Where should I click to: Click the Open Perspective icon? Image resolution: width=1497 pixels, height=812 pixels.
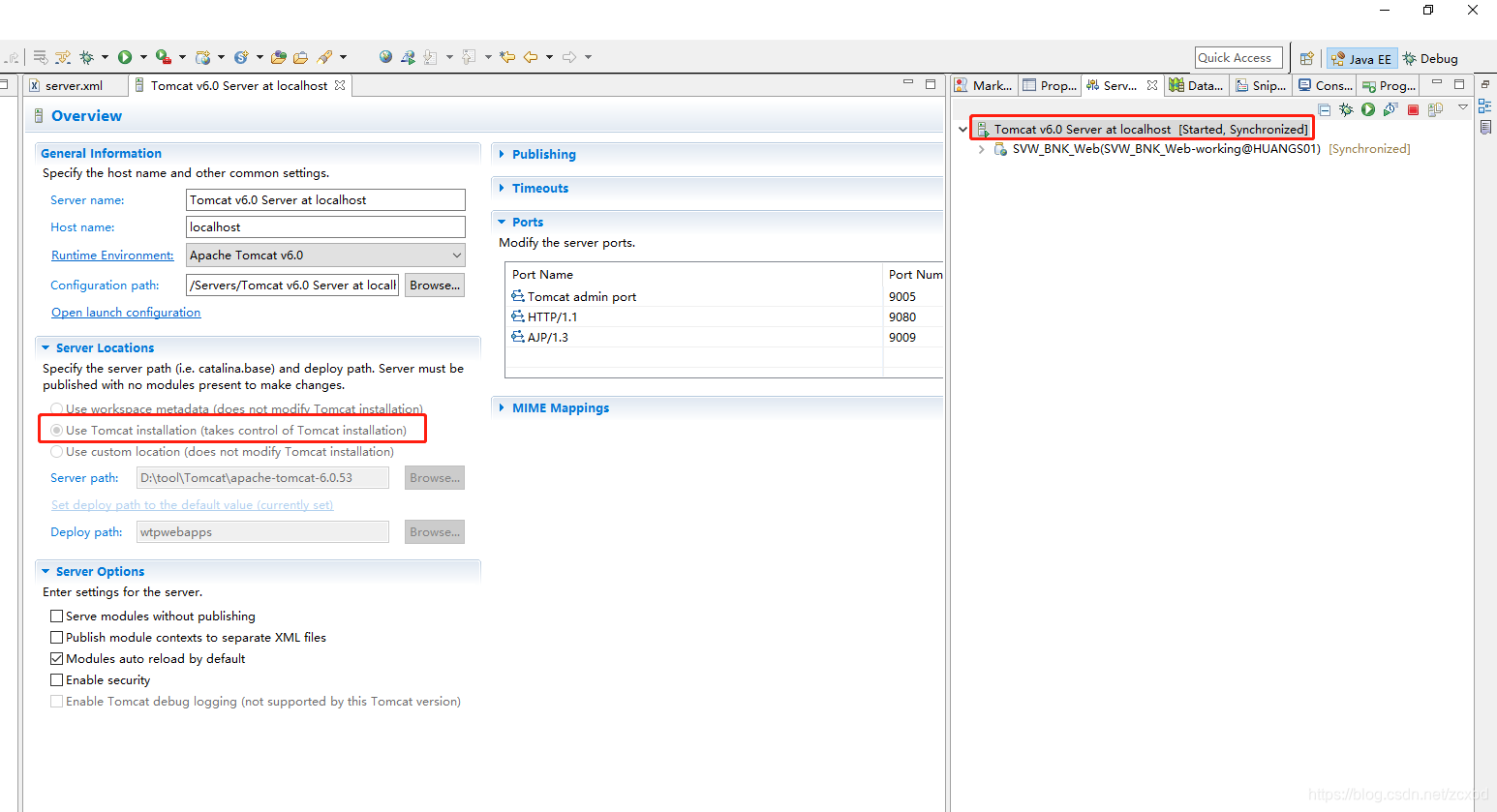[1307, 58]
